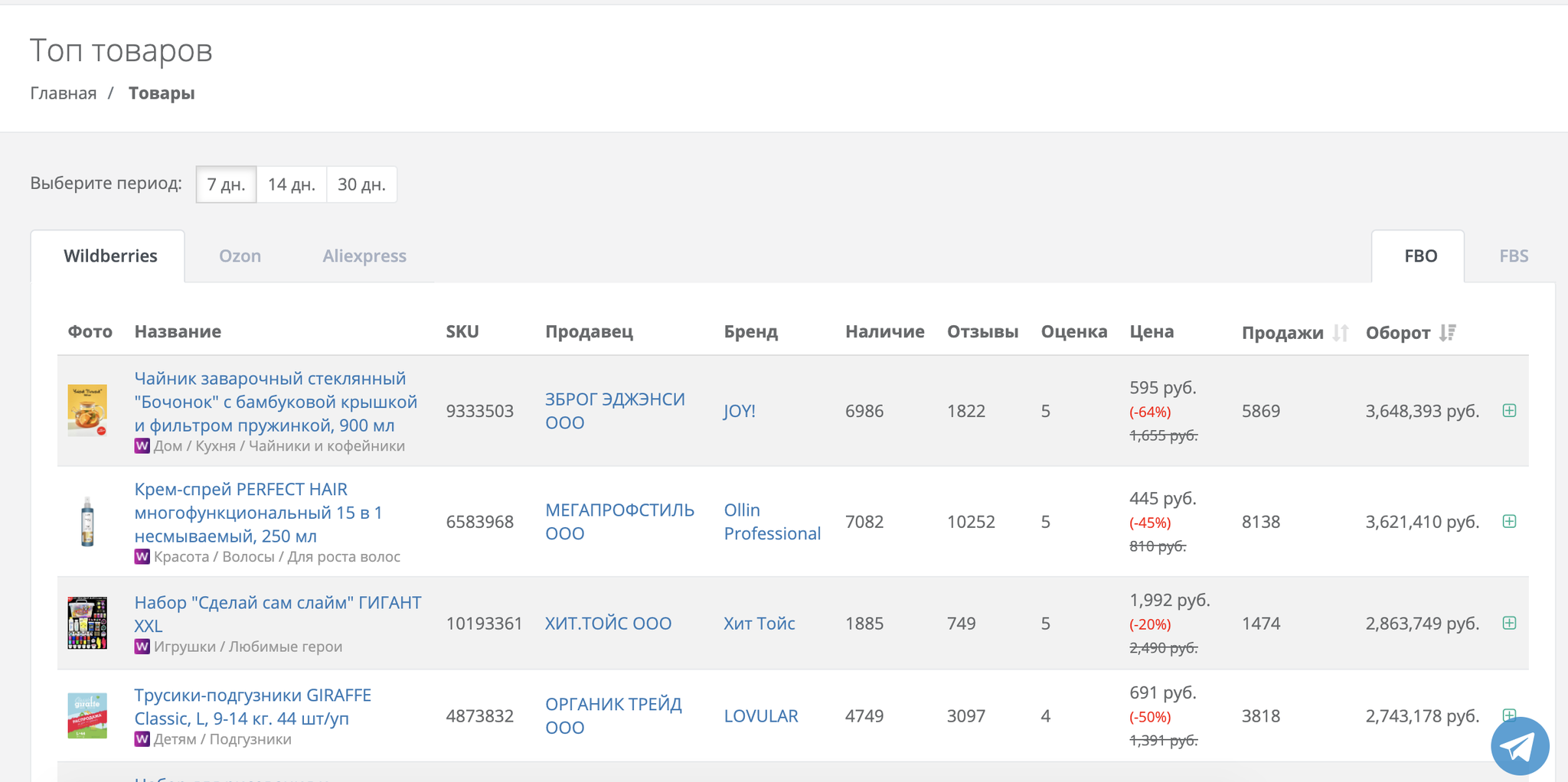Open brand Хит Тойс link

[759, 624]
